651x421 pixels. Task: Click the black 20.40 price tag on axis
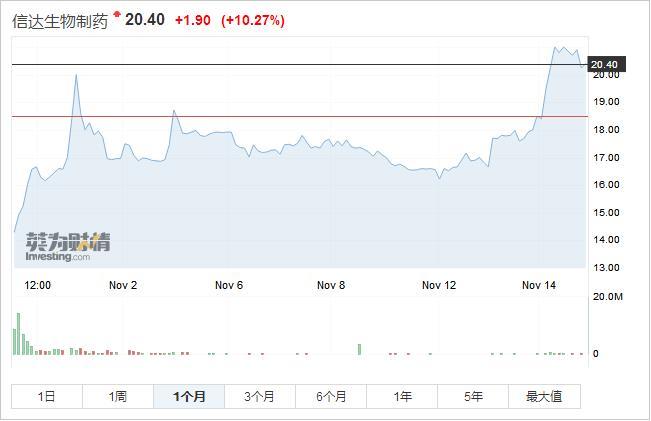(x=605, y=65)
